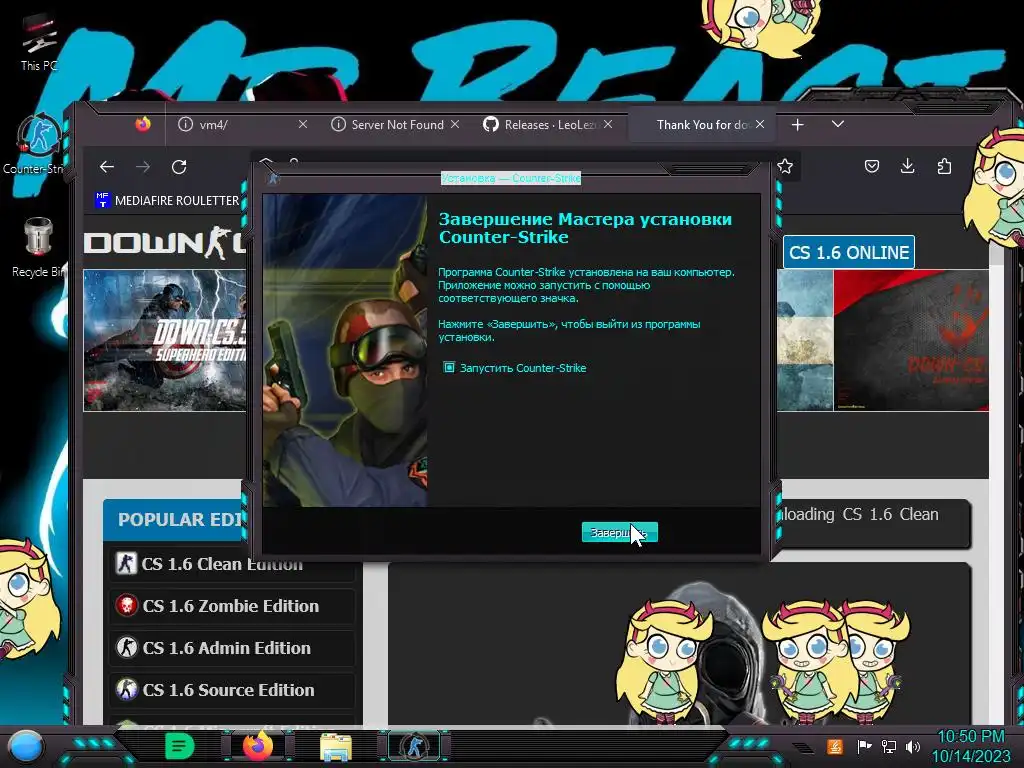Open a new Firefox tab
The image size is (1024, 768).
coord(797,124)
